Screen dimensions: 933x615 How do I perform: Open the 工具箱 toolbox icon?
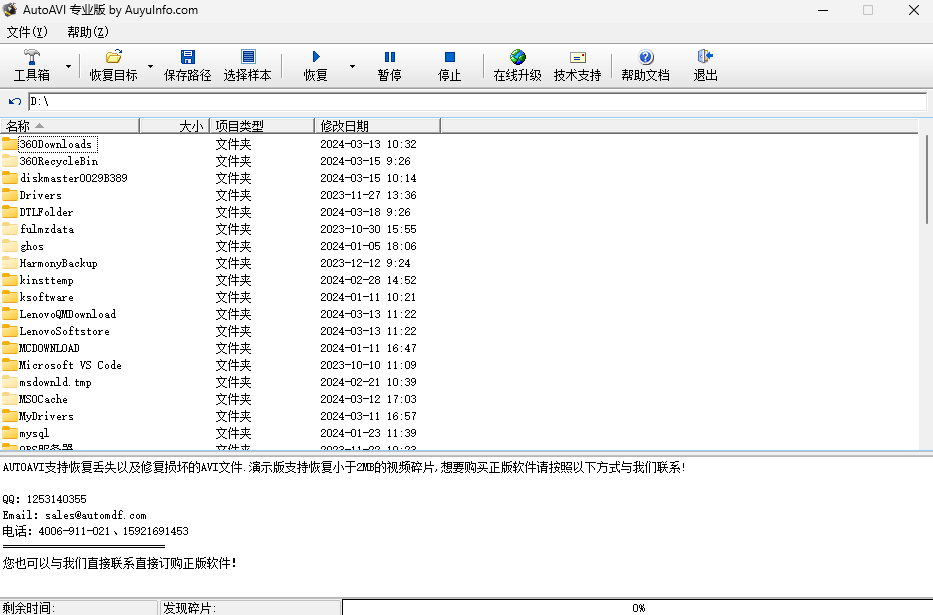pos(32,58)
